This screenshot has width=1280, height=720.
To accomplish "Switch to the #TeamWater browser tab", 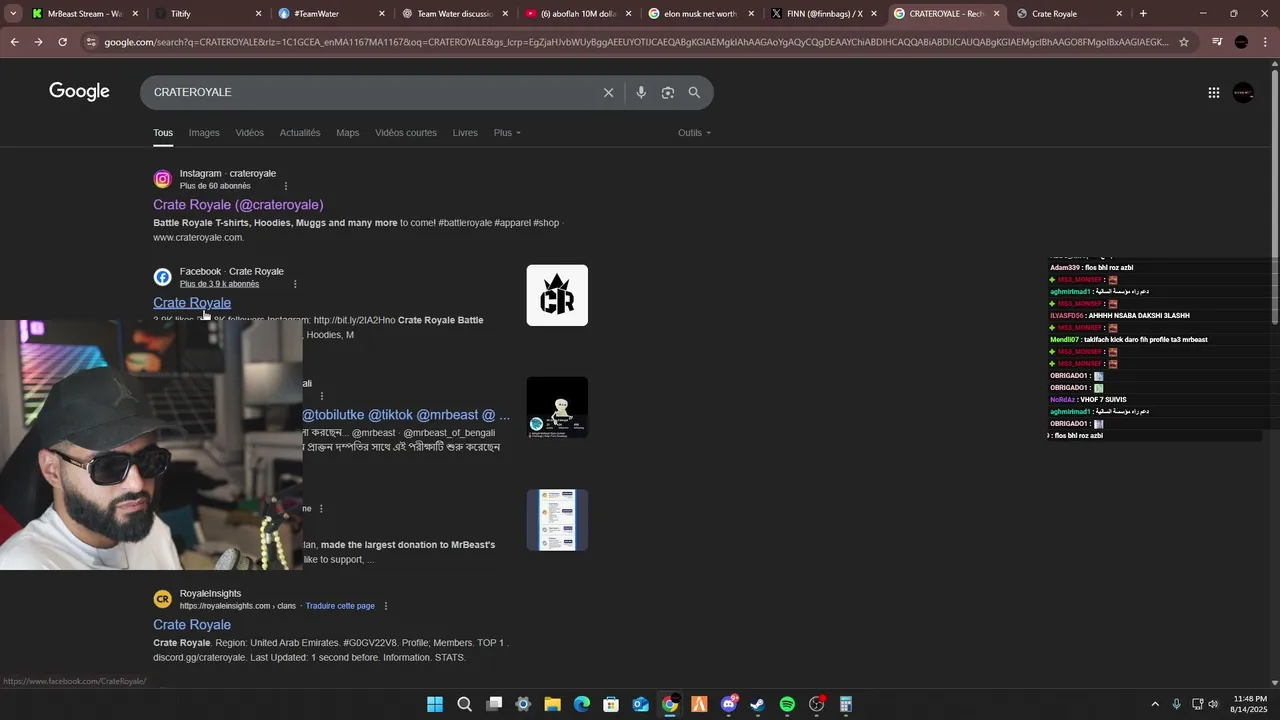I will coord(331,14).
